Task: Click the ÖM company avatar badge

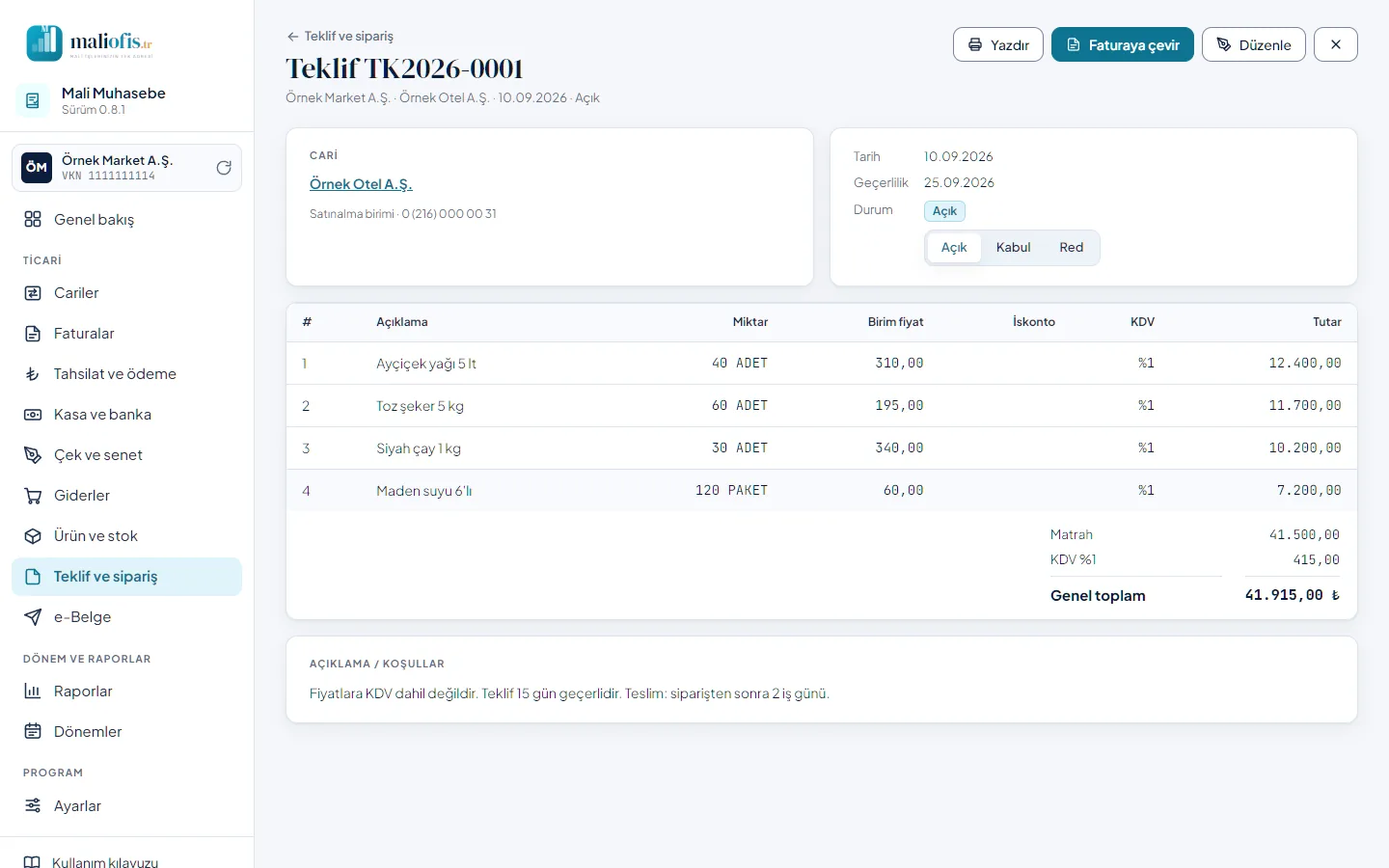Action: tap(37, 168)
